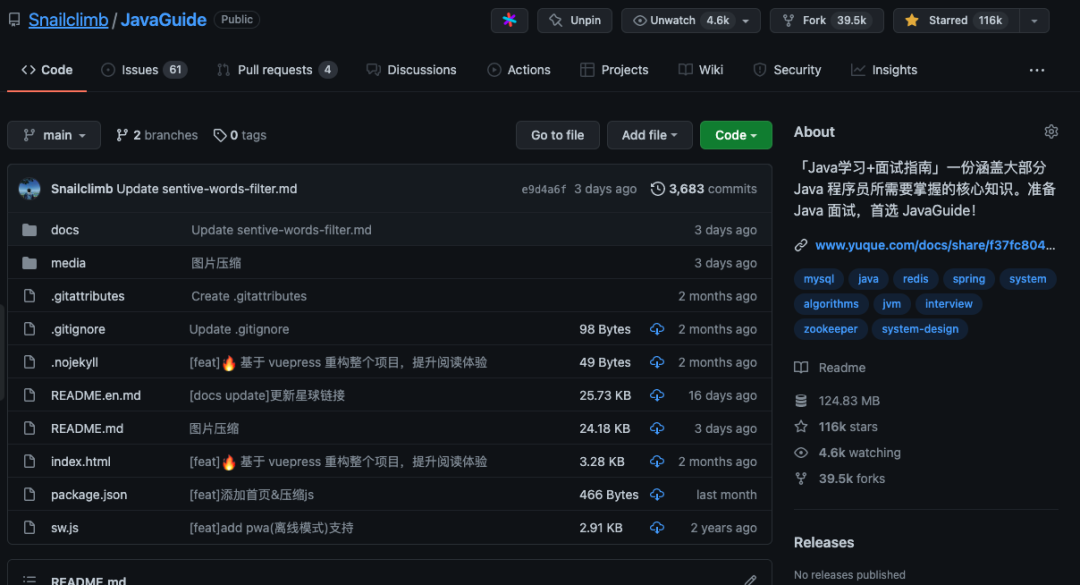Viewport: 1080px width, 585px height.
Task: Click the star icon beside 116k stars
Action: pyautogui.click(x=801, y=427)
